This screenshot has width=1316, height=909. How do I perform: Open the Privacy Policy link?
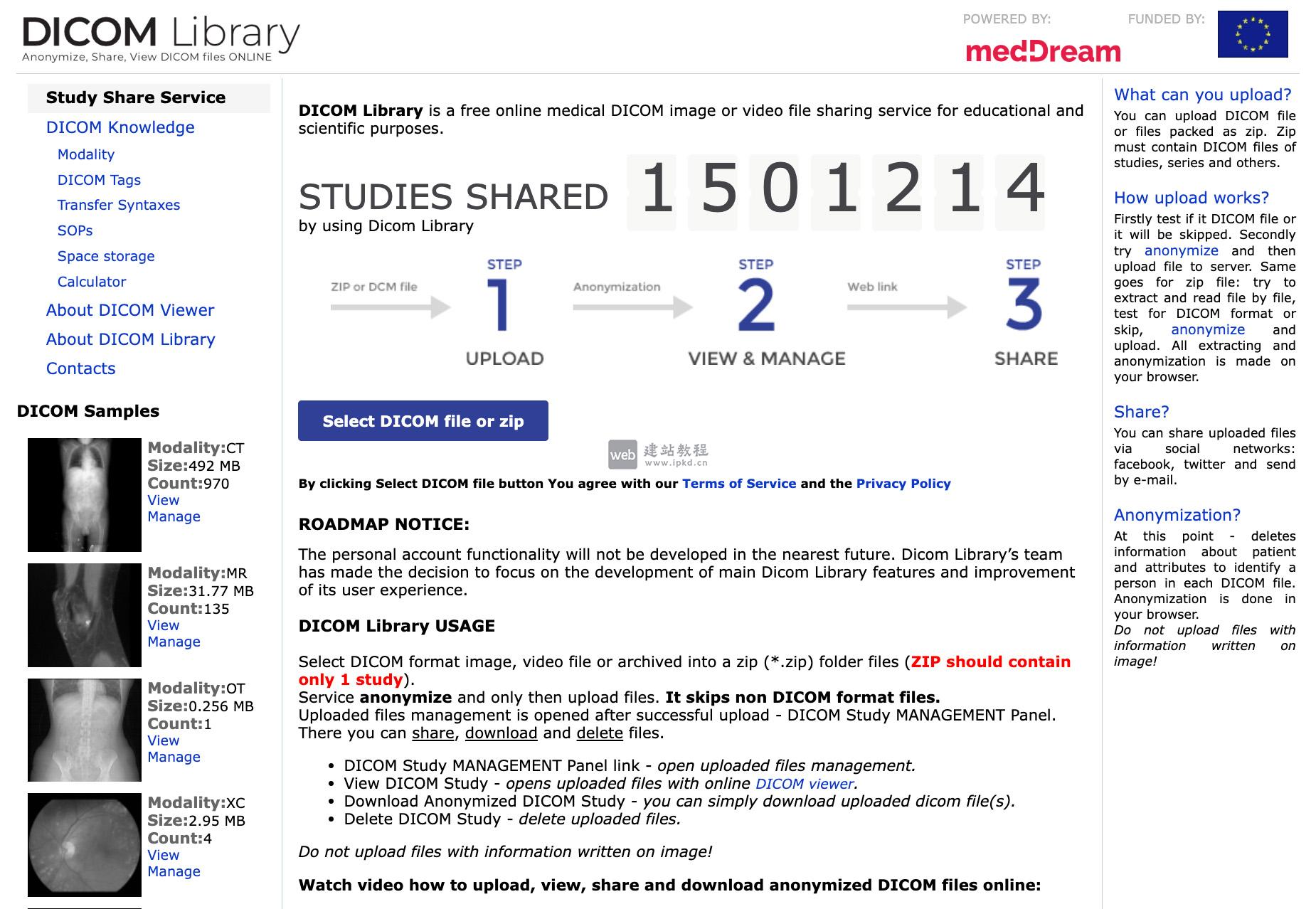[903, 484]
